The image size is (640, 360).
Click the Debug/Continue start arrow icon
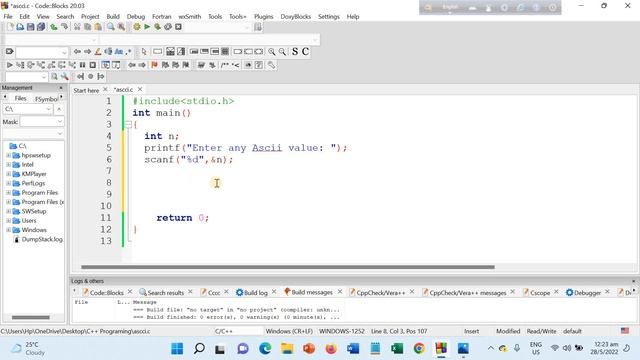click(x=9, y=65)
